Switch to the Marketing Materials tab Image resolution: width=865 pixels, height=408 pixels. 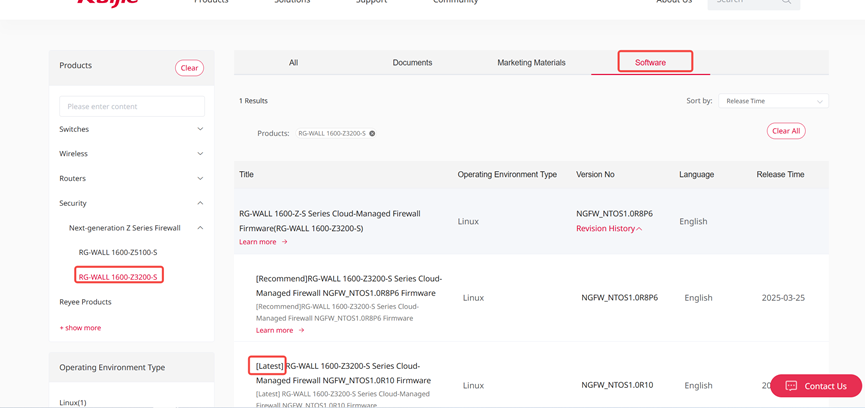pos(531,63)
